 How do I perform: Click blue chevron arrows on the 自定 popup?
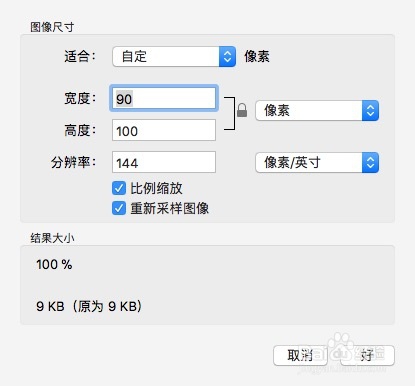(x=227, y=56)
